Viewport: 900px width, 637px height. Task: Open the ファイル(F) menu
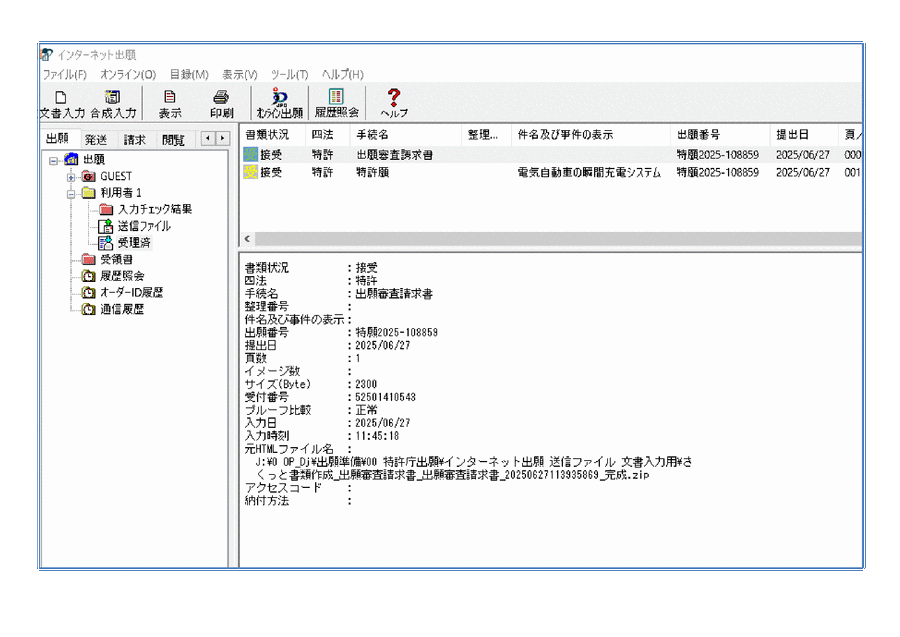coord(64,75)
